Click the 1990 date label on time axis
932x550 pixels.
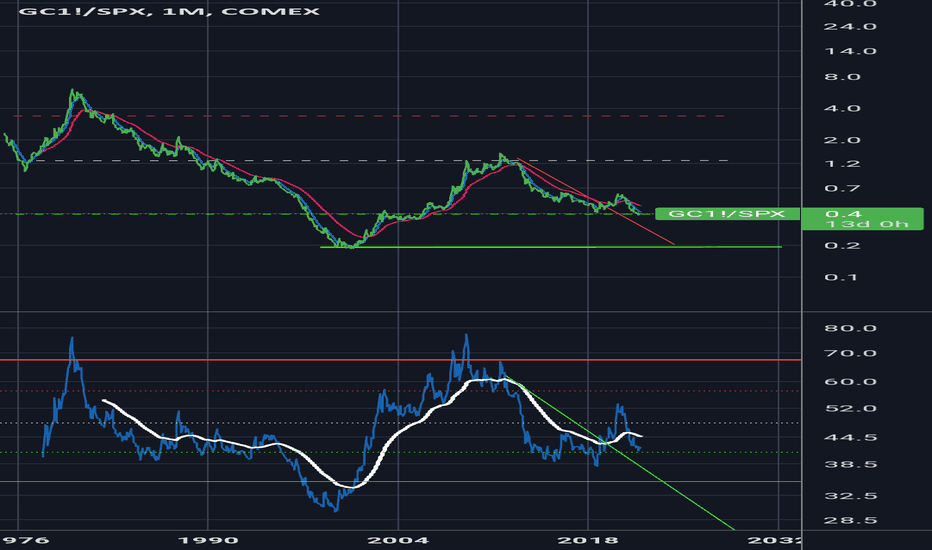[208, 540]
